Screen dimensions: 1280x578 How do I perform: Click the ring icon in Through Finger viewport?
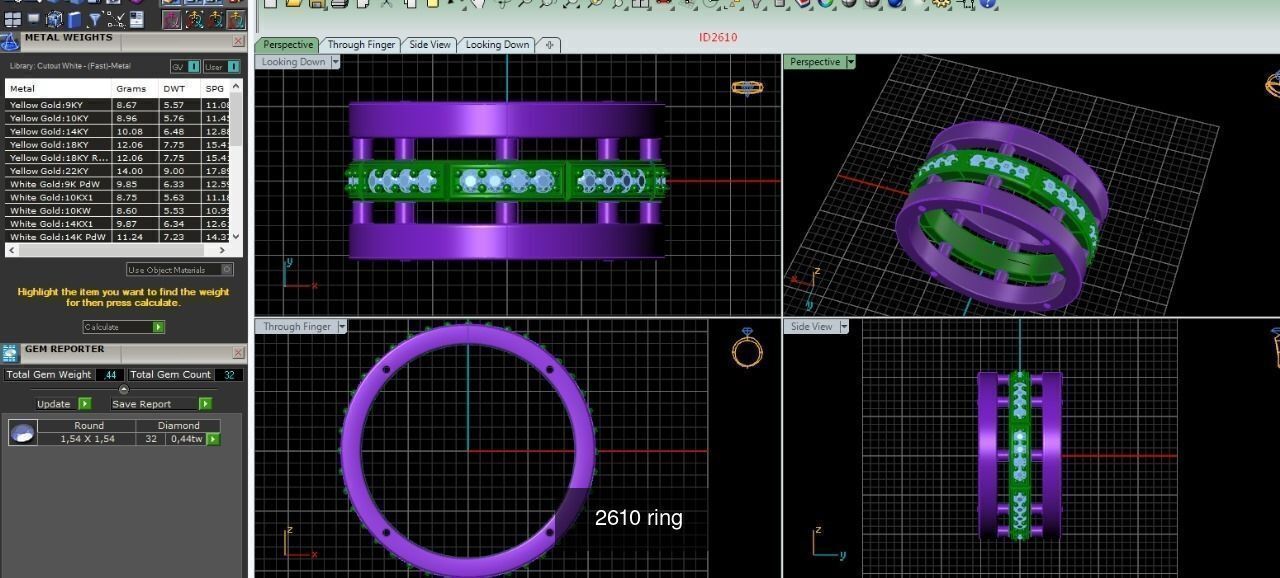tap(747, 349)
